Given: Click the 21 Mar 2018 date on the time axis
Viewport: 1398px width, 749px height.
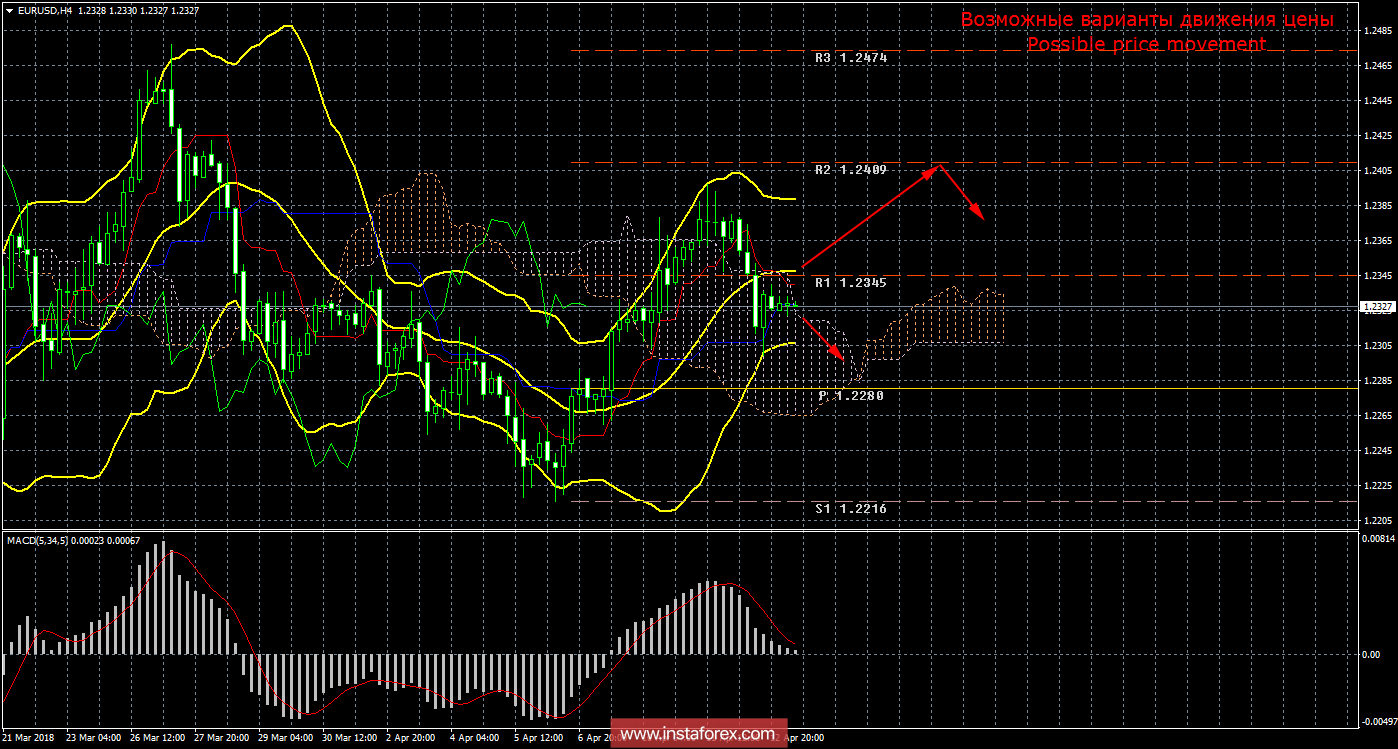Looking at the screenshot, I should pos(30,738).
